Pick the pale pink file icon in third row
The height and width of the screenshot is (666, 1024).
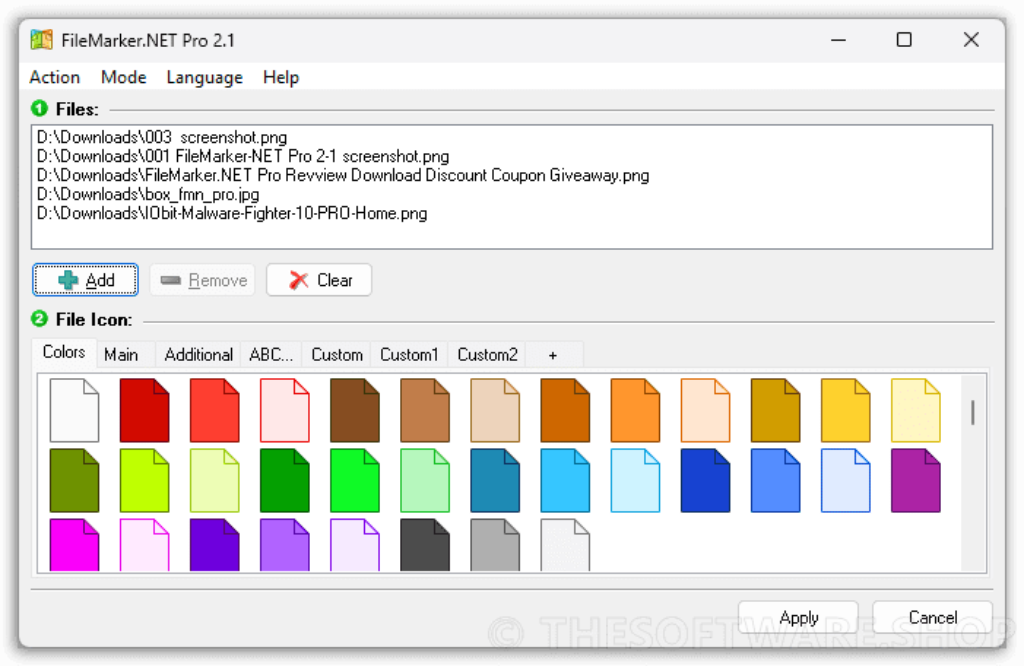(x=144, y=545)
